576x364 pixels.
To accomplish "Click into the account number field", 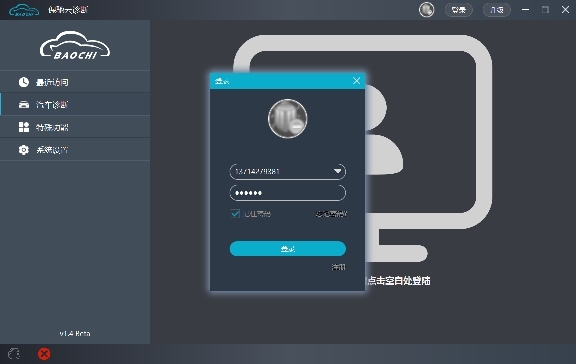I will [288, 172].
